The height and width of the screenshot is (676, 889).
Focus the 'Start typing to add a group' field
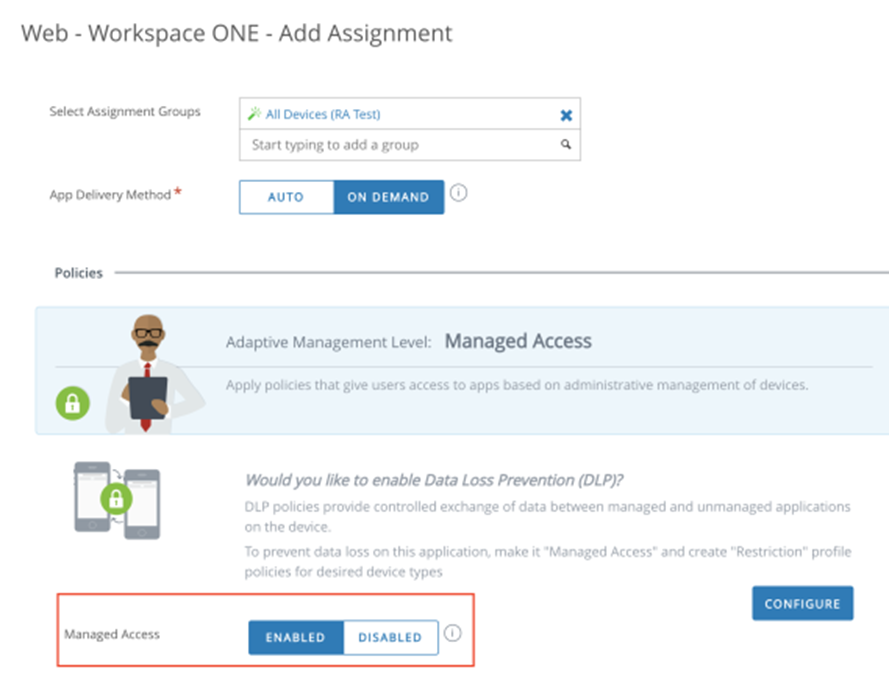(400, 145)
